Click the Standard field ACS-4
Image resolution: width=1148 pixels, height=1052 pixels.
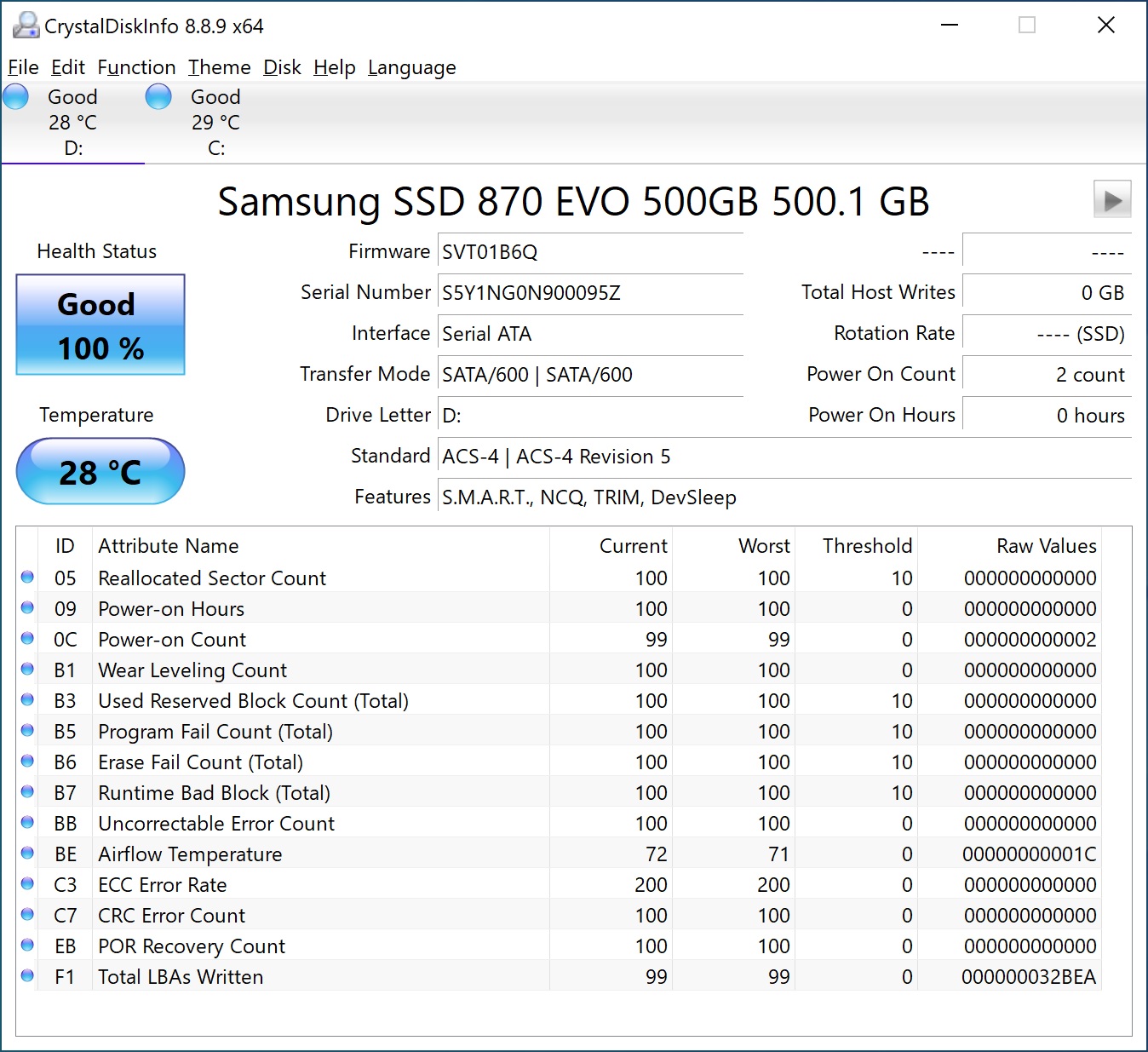784,457
